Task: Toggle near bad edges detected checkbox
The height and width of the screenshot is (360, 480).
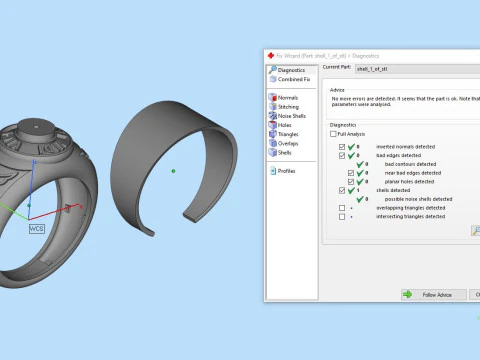Action: tap(351, 173)
